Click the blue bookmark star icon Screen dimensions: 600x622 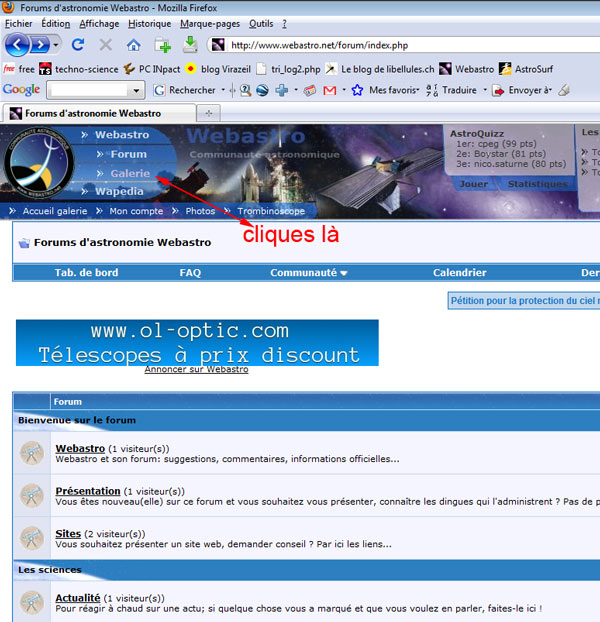357,90
